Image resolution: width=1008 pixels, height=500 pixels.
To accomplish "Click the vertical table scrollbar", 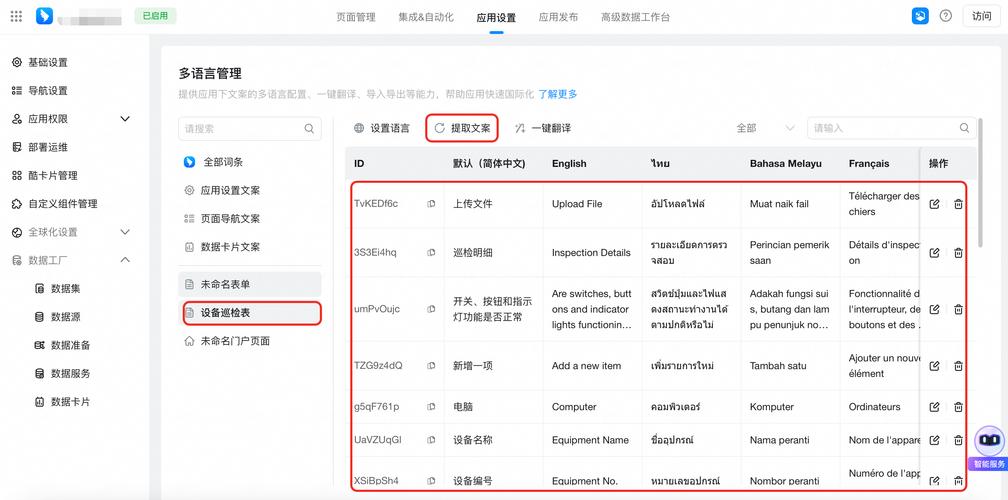I will pos(980,183).
